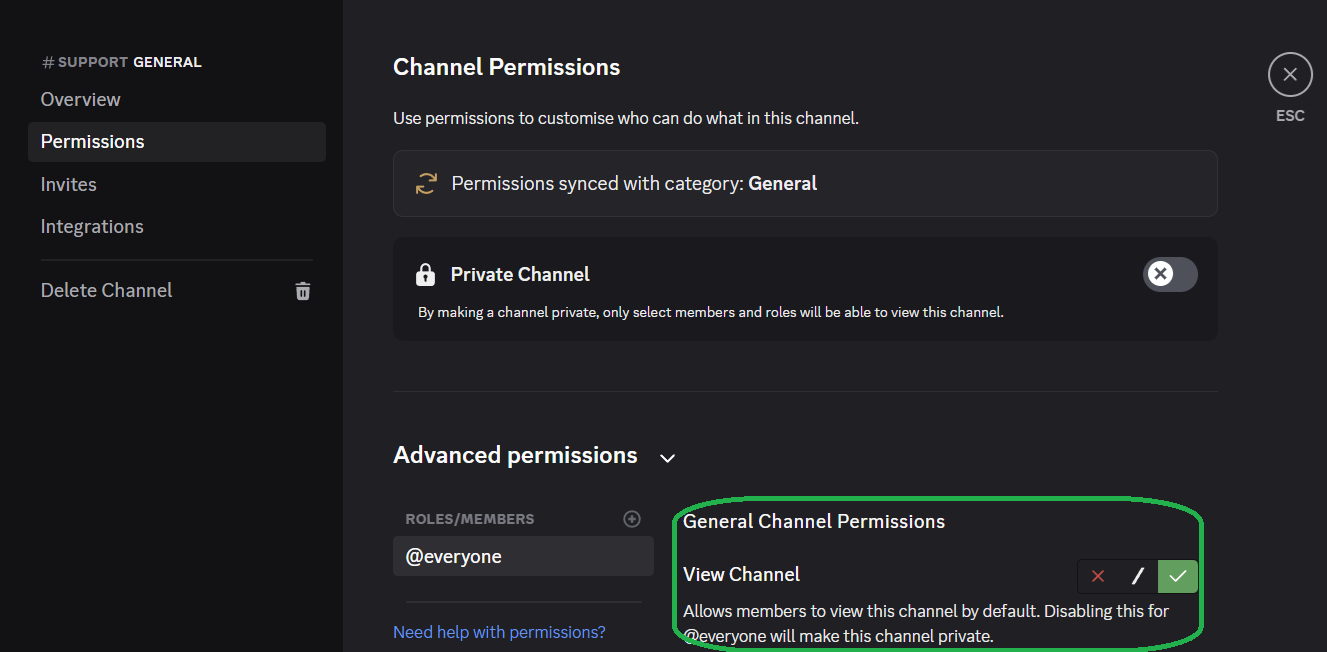Select the Permissions sidebar item

click(92, 141)
